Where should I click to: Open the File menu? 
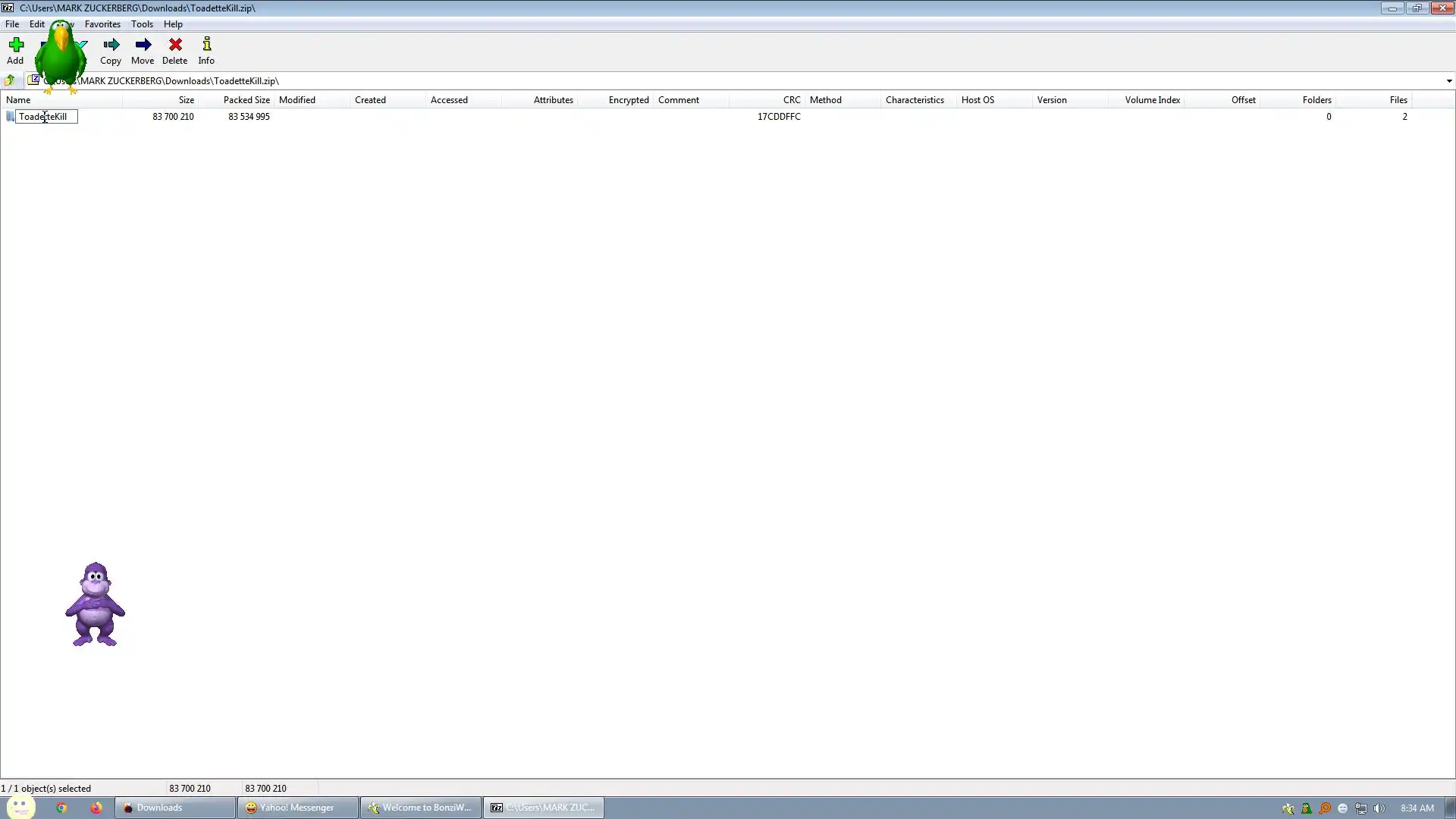tap(12, 24)
